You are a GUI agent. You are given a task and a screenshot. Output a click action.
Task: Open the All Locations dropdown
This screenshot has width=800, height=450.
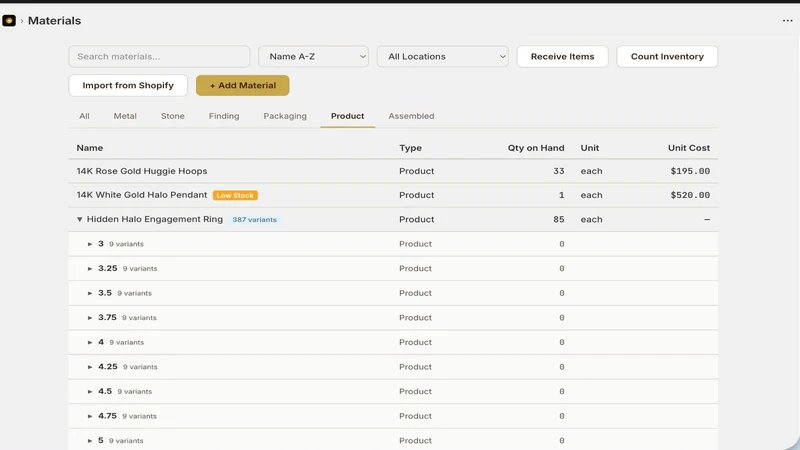tap(442, 57)
